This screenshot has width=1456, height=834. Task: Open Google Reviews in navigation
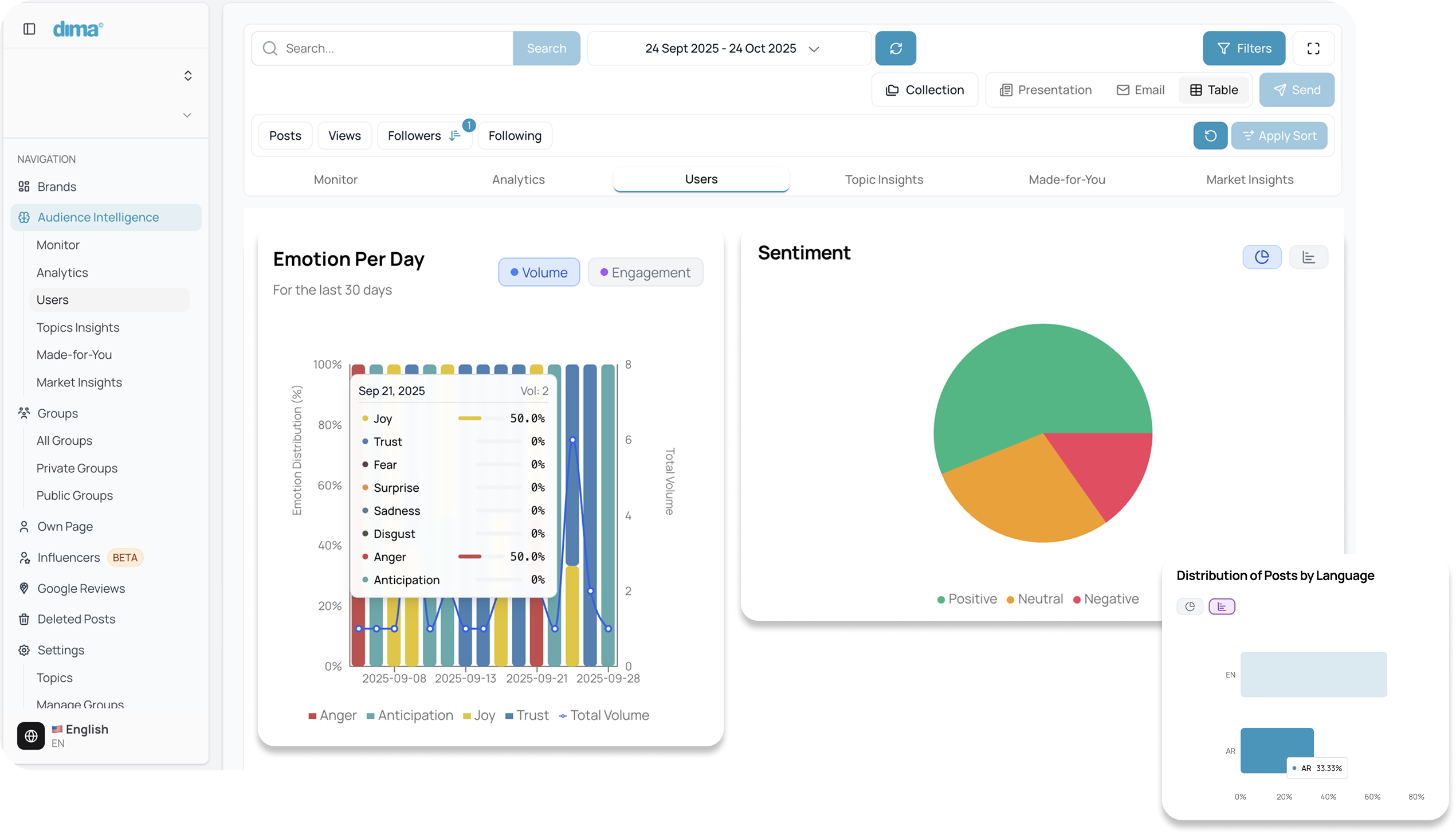pyautogui.click(x=81, y=589)
